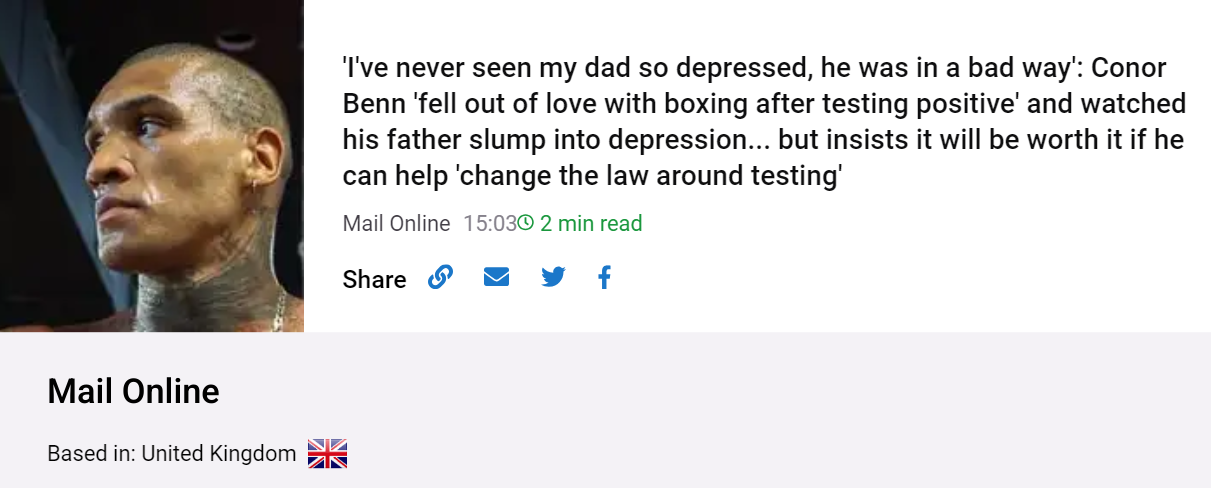Click the first line of the headline quote
The height and width of the screenshot is (488, 1211).
coord(755,68)
